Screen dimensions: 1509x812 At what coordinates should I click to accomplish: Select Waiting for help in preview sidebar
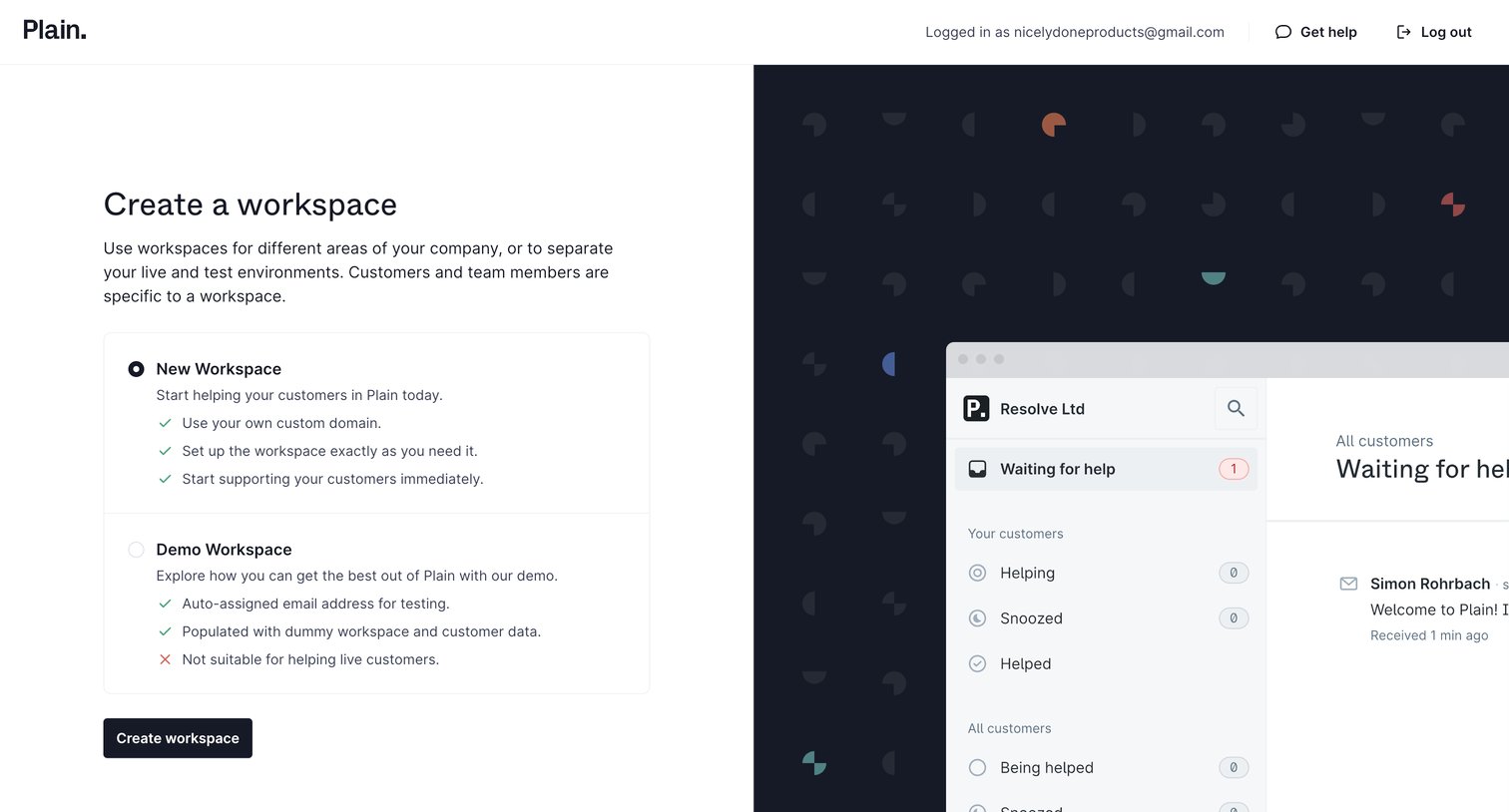[x=1106, y=469]
